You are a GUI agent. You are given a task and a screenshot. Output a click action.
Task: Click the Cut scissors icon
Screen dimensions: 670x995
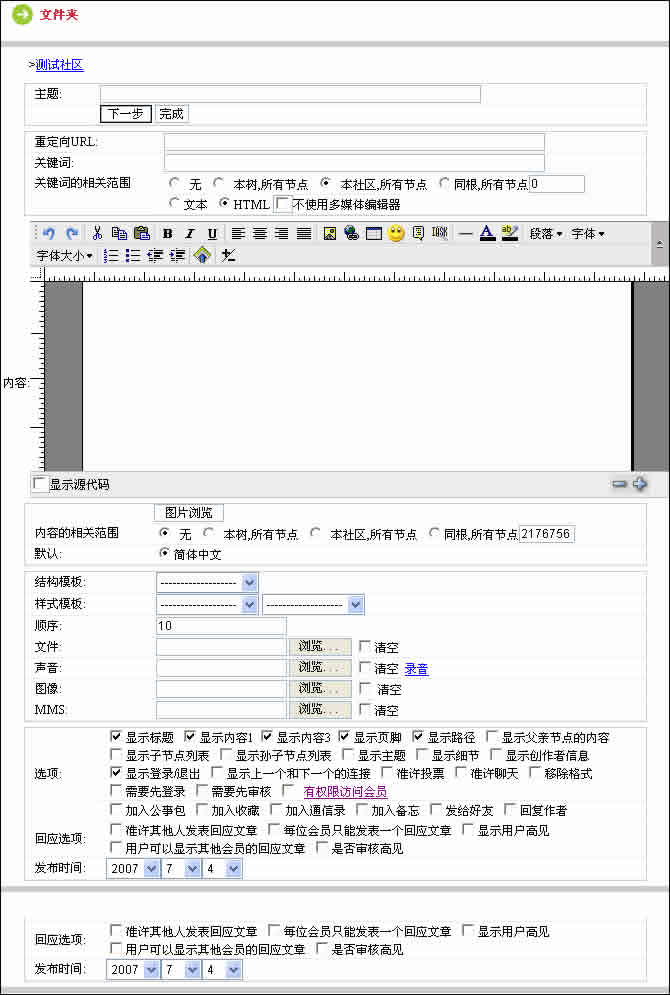coord(97,233)
